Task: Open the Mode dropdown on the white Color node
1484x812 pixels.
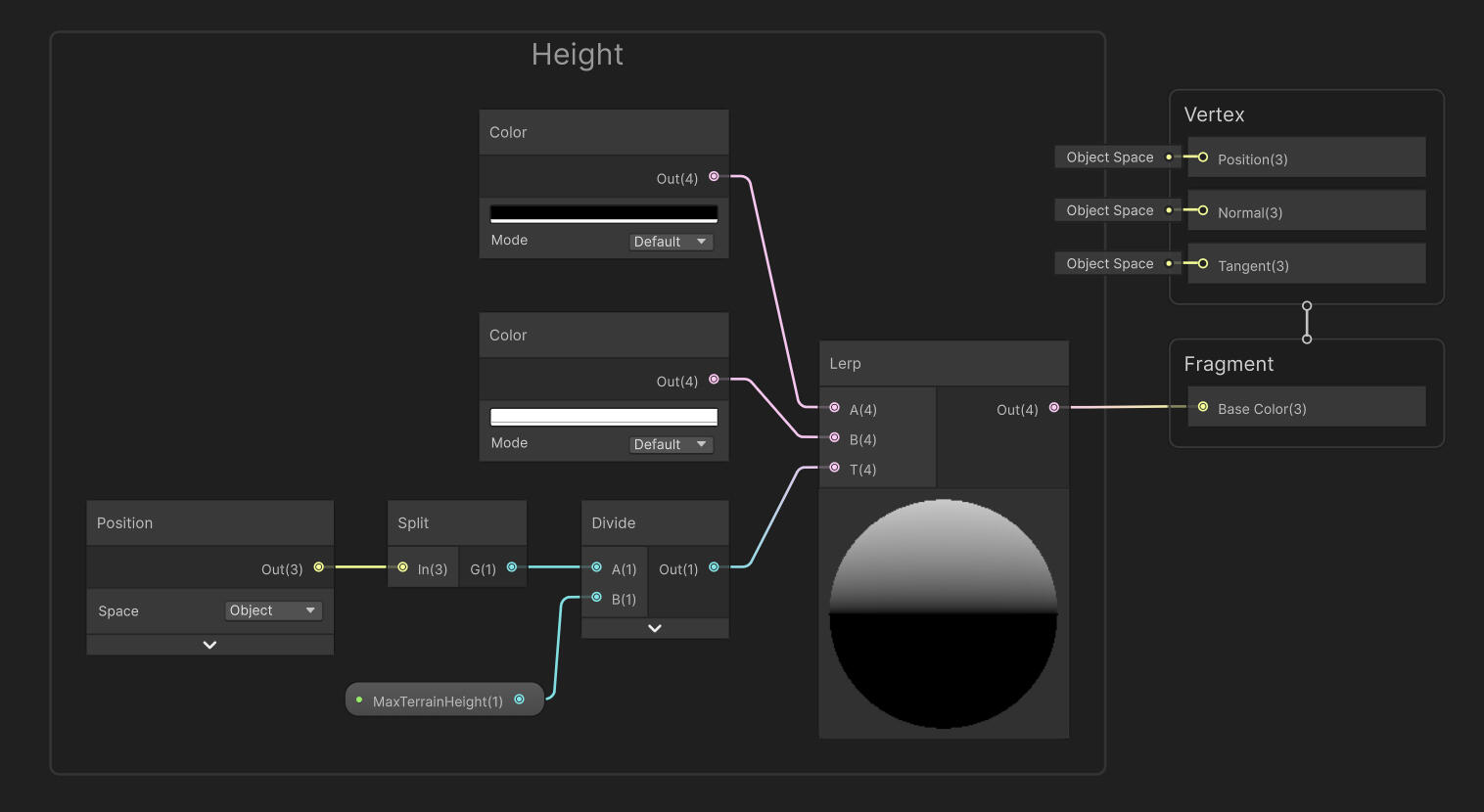Action: (671, 444)
